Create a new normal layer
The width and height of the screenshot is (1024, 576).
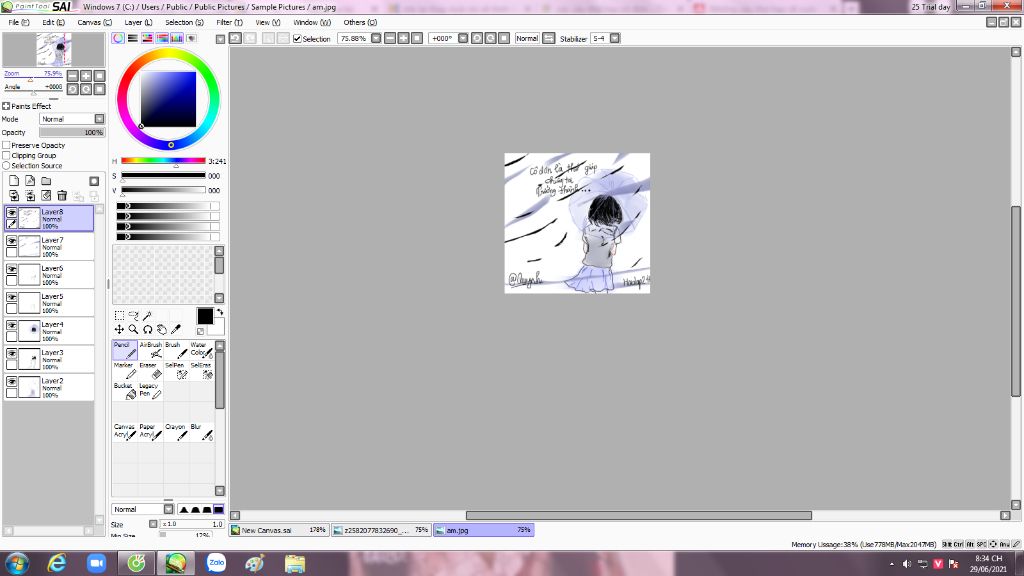(14, 181)
